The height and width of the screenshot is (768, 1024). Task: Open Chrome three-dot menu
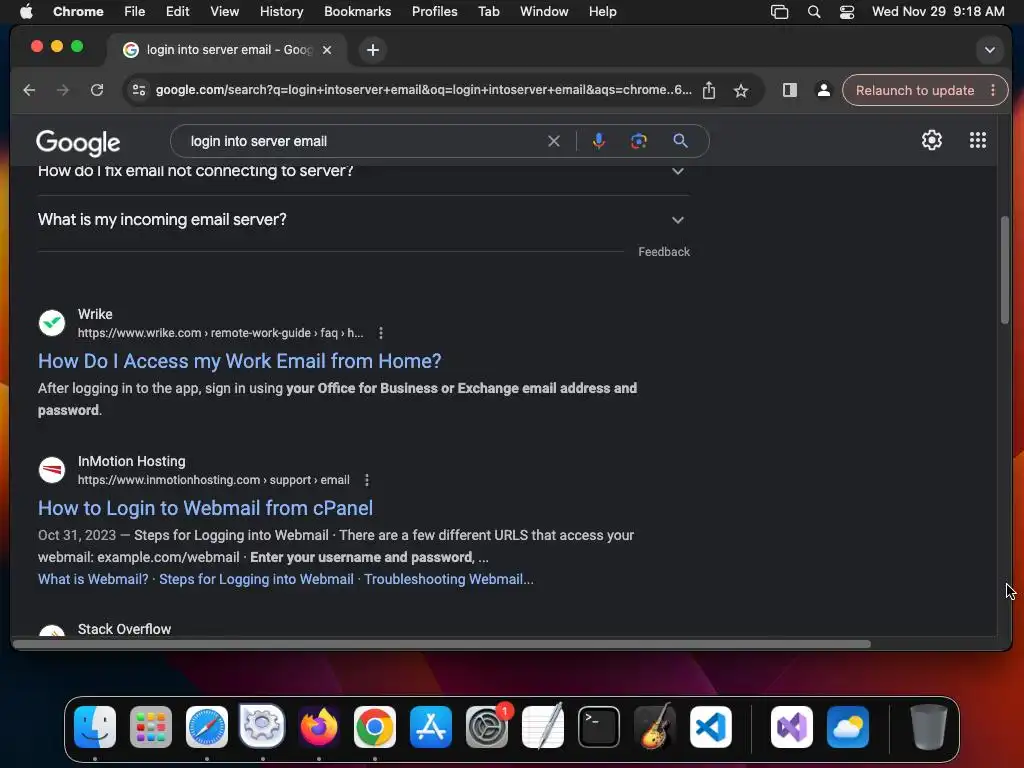[x=993, y=90]
